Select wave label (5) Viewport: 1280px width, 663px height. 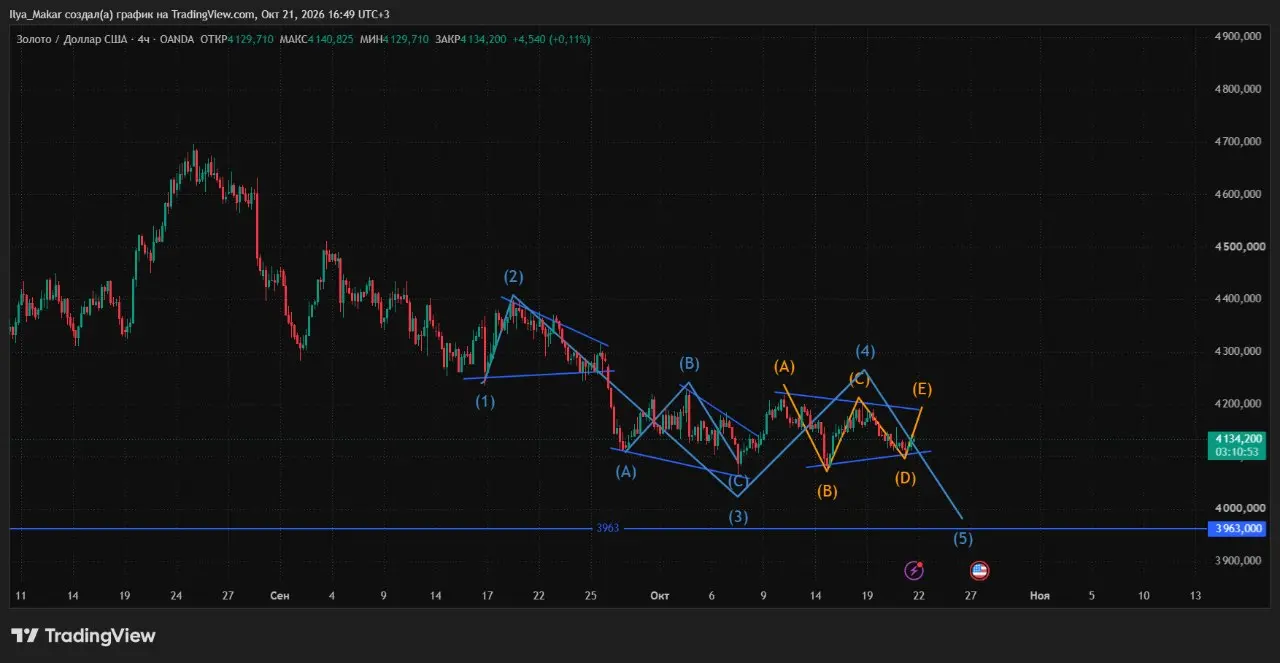[x=963, y=539]
